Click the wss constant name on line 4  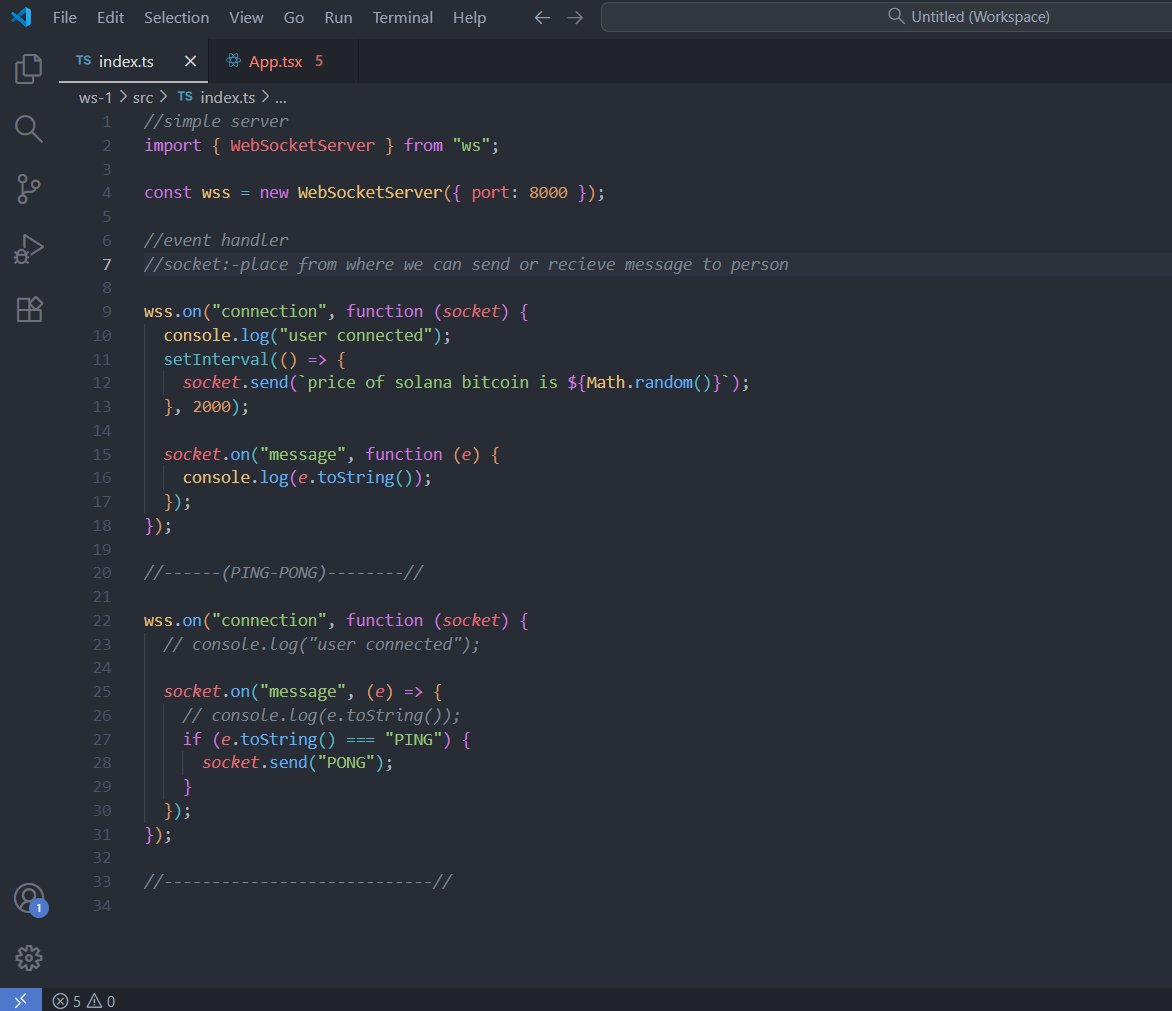[x=216, y=193]
